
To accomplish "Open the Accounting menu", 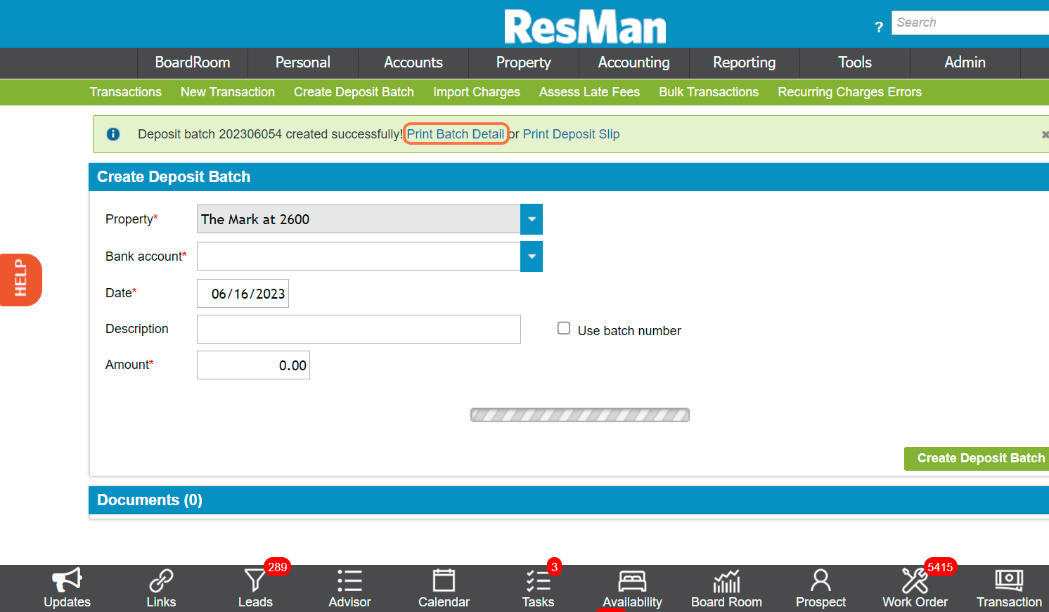I will click(x=634, y=62).
